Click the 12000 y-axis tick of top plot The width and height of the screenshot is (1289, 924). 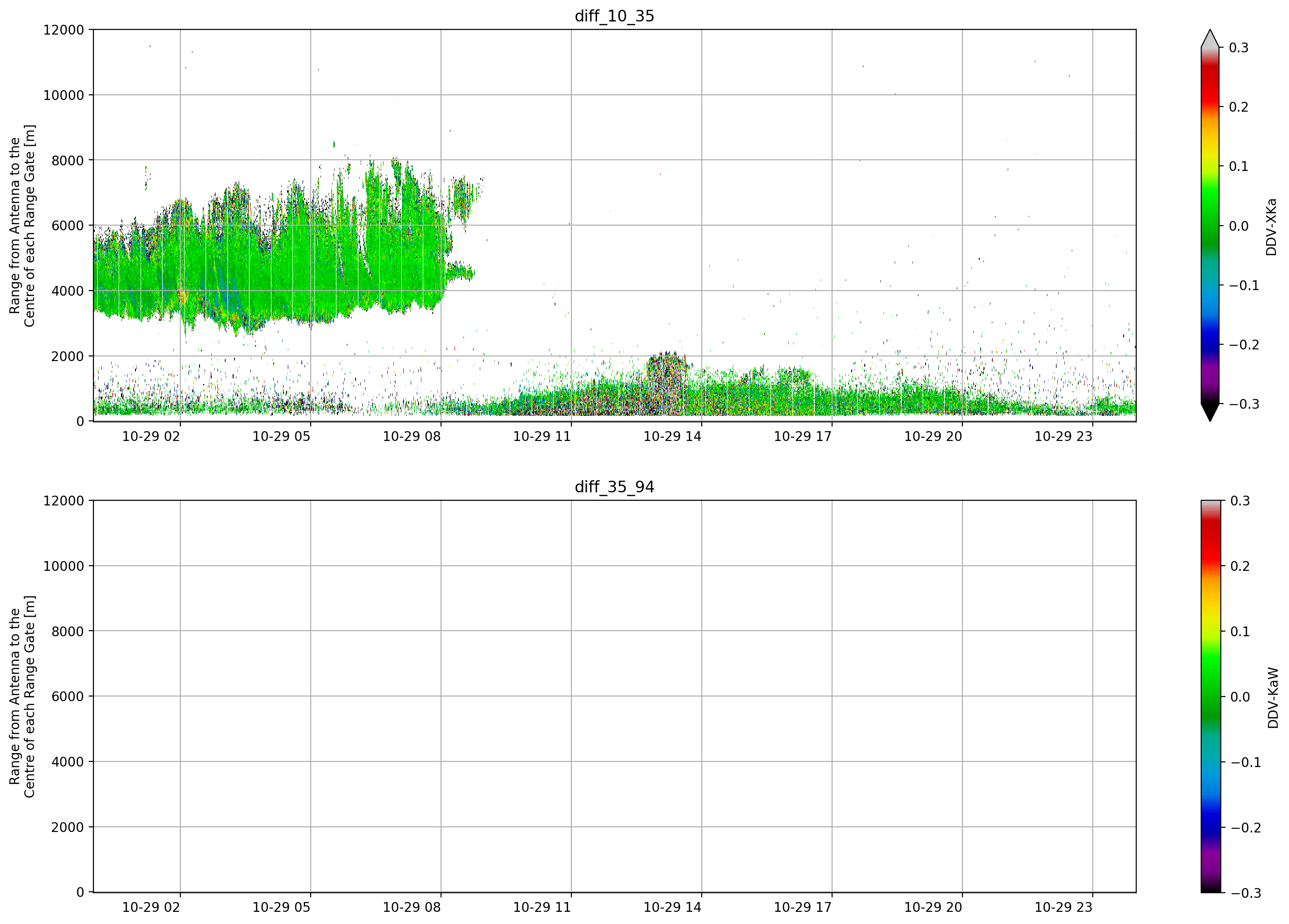point(64,30)
